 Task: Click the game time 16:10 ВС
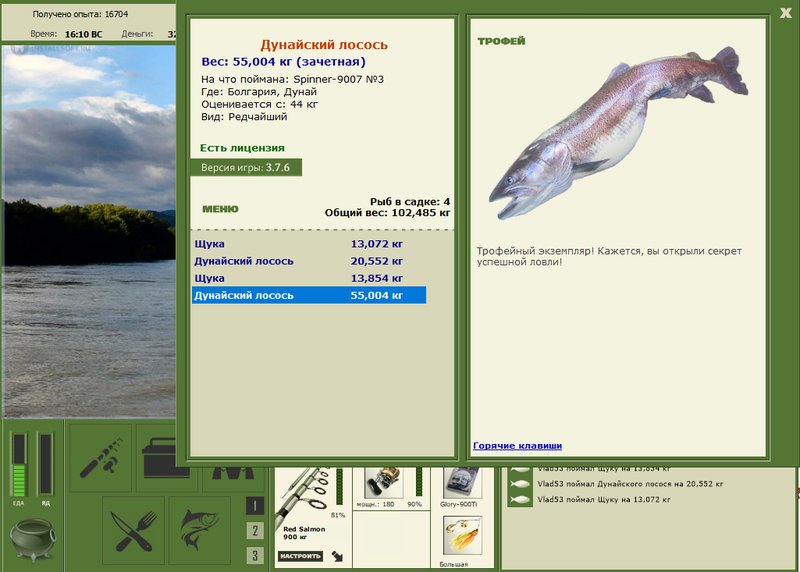83,34
